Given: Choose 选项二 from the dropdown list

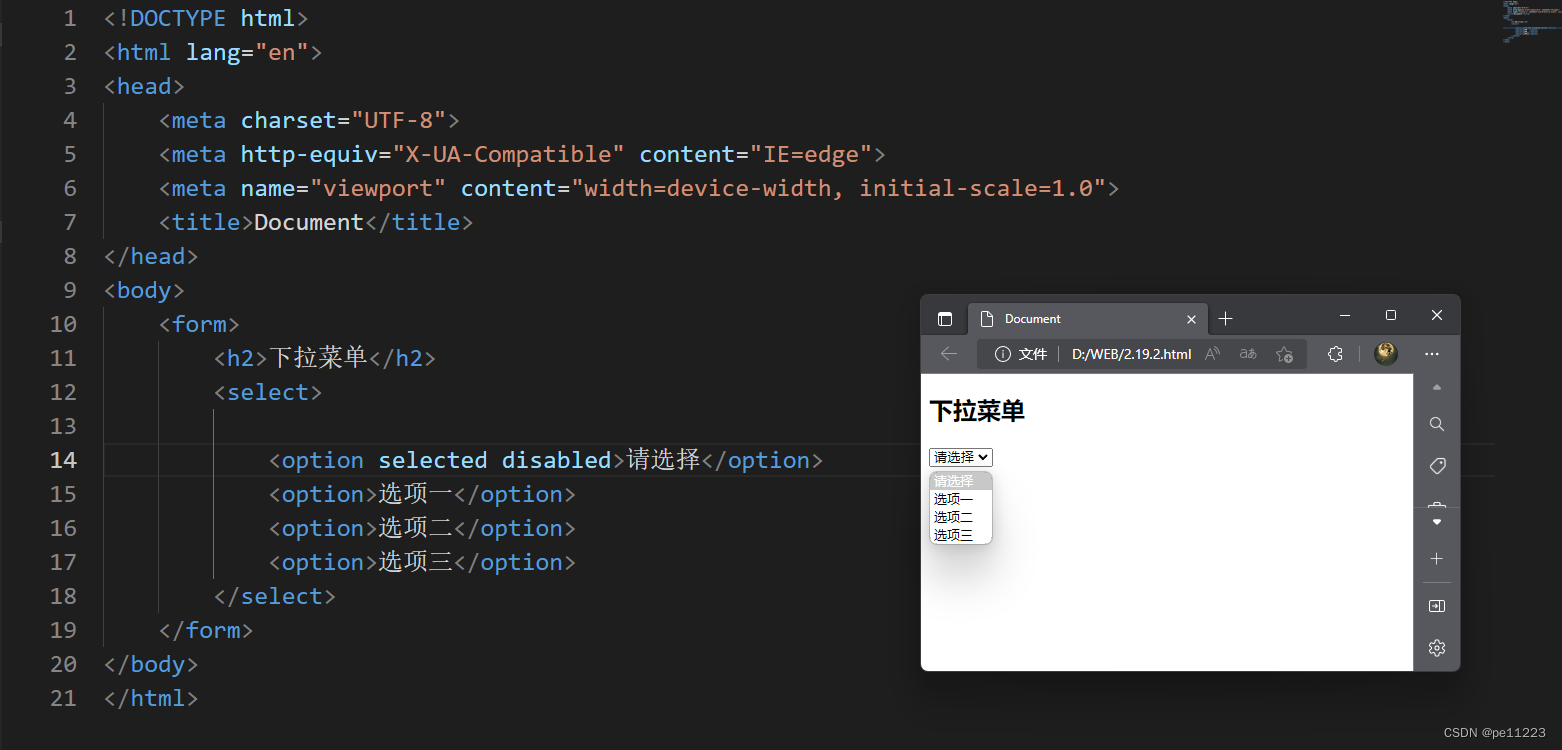Looking at the screenshot, I should click(961, 517).
